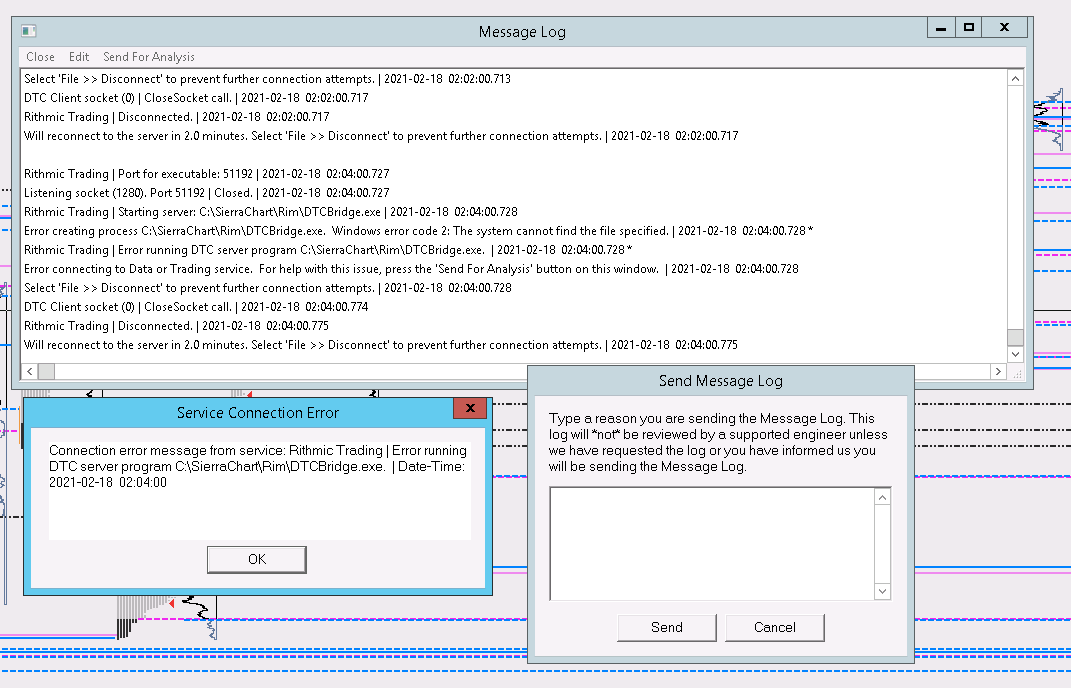Select Send For Analysis menu item

[149, 57]
